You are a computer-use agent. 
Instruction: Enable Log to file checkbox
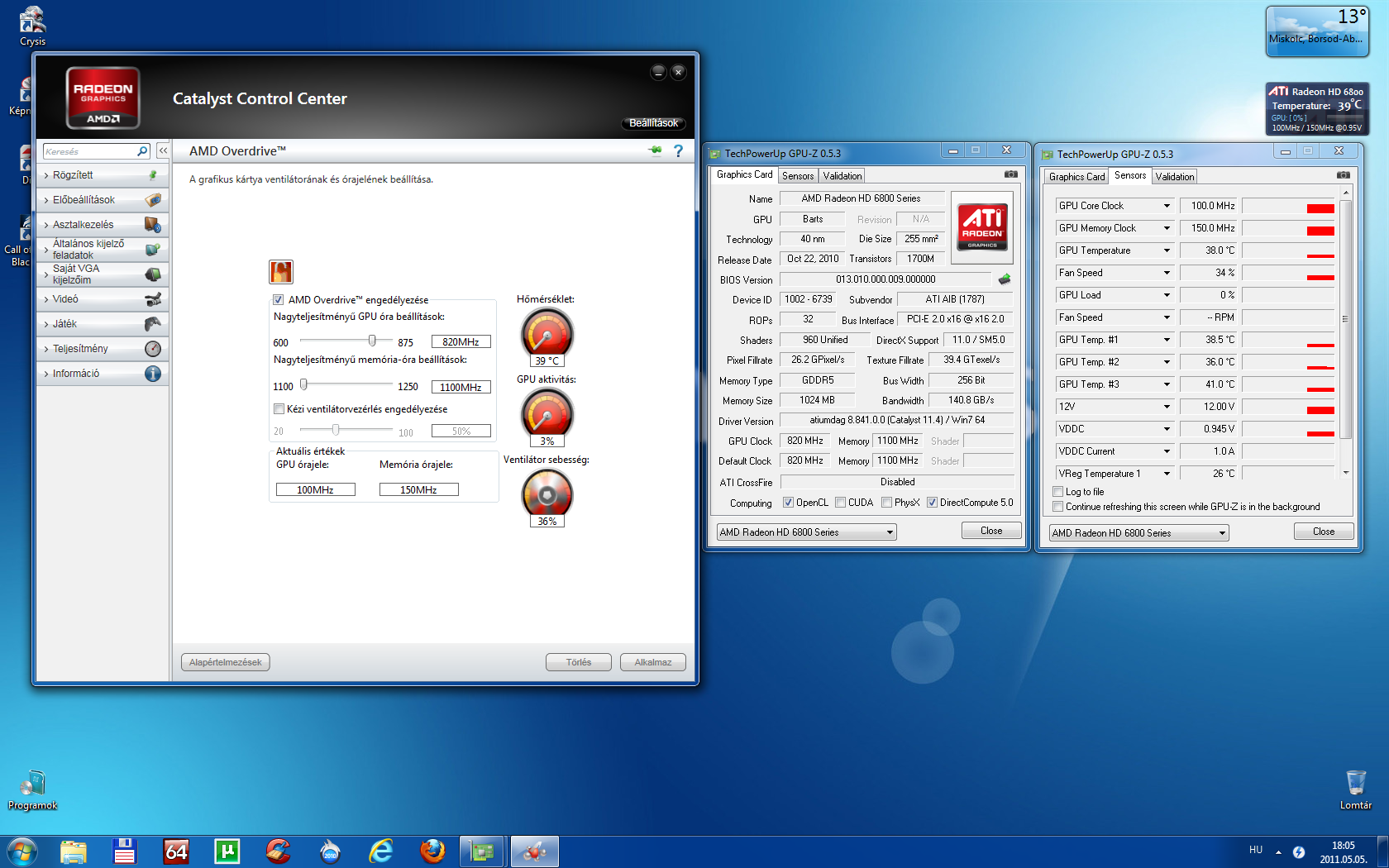coord(1058,492)
